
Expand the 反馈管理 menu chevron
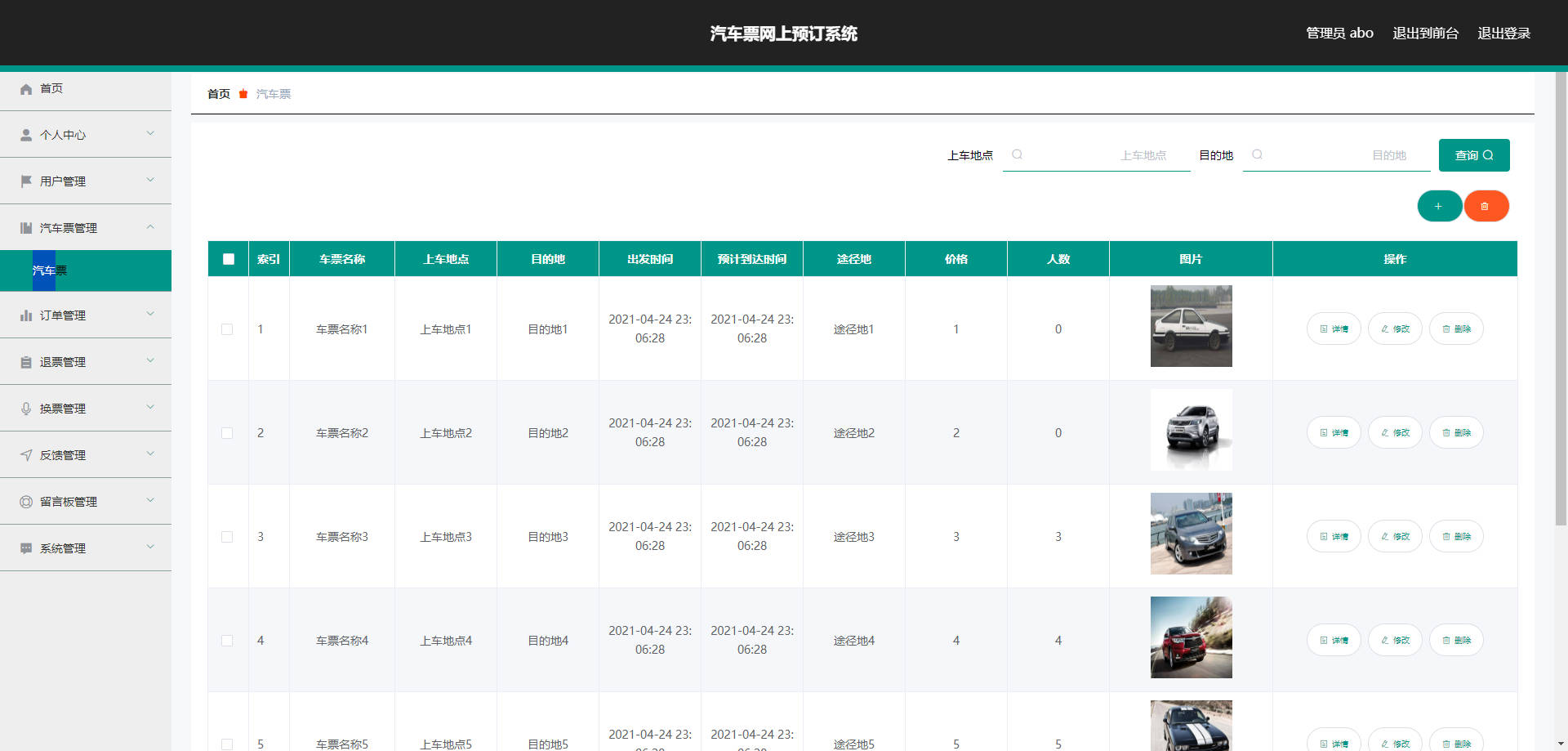tap(150, 454)
